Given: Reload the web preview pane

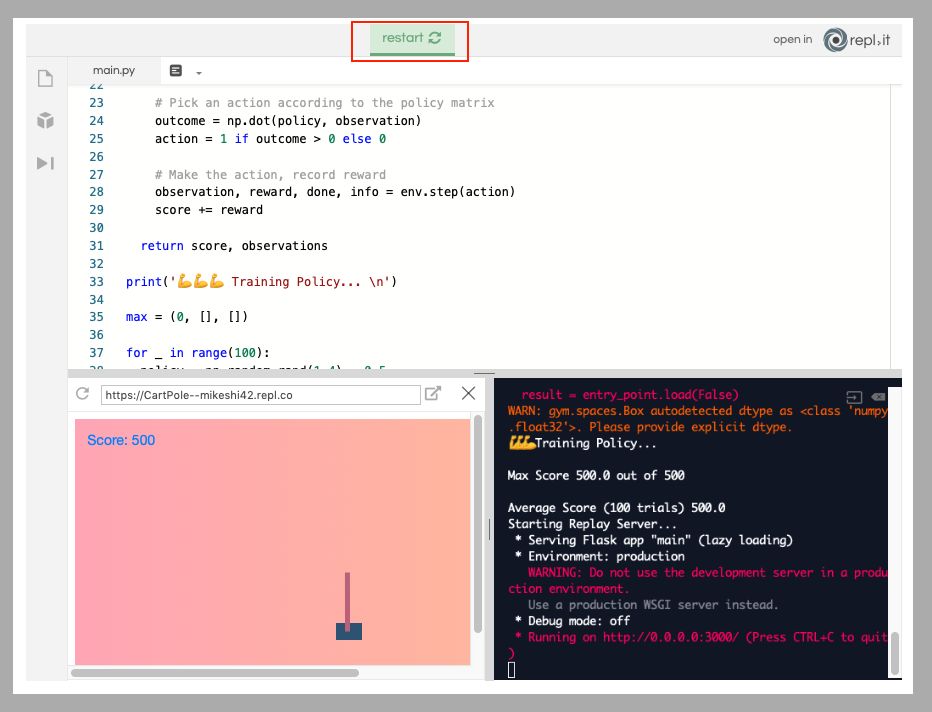Looking at the screenshot, I should 83,394.
